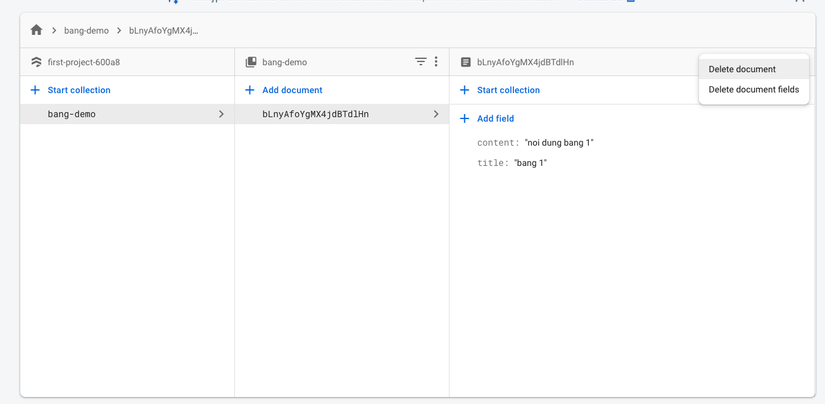Expand the bLnyAfoYgMX4jdBTdlHn document row chevron
Image resolution: width=825 pixels, height=404 pixels.
(436, 114)
